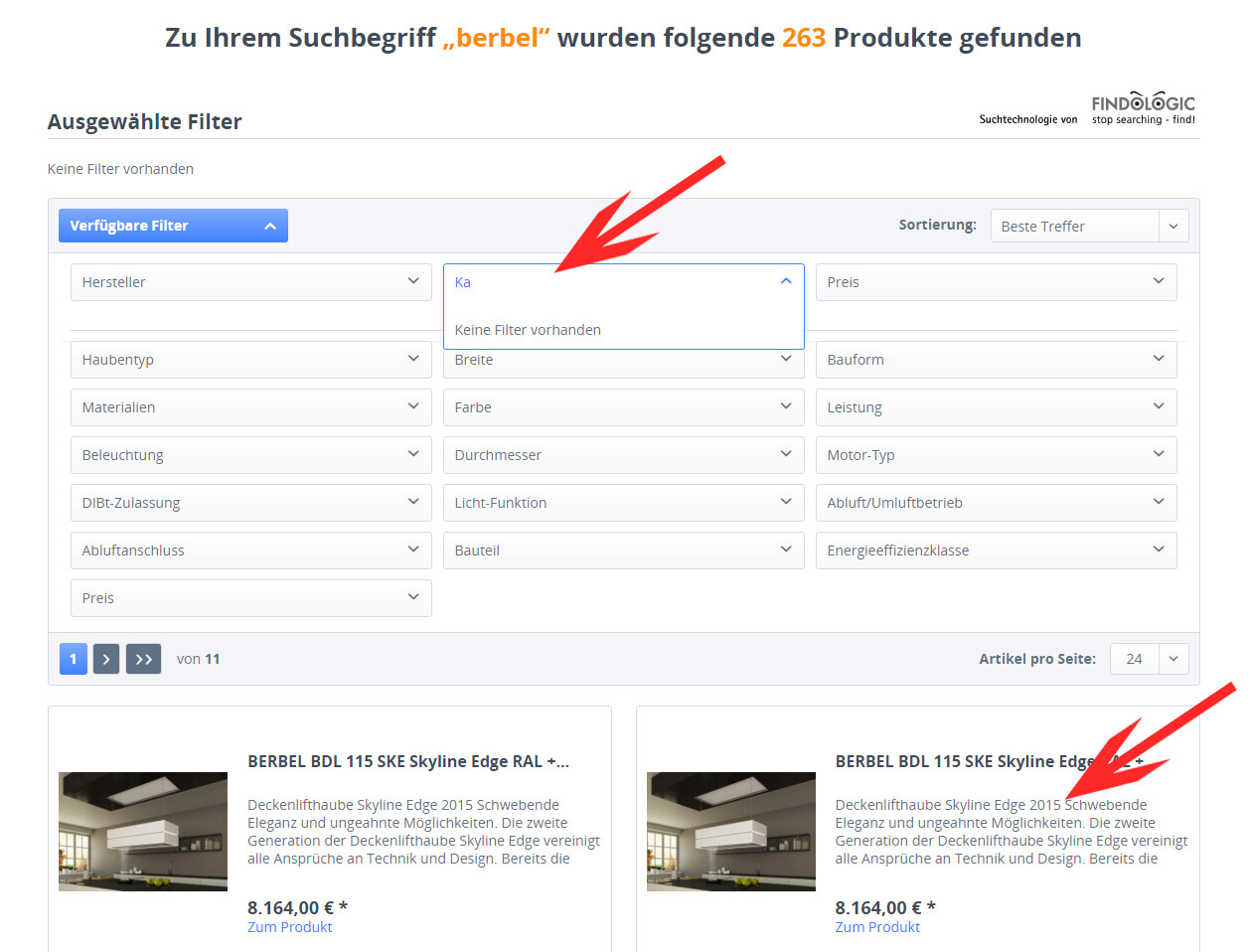
Task: Follow the second product's Zum Produkt link
Action: (x=877, y=927)
